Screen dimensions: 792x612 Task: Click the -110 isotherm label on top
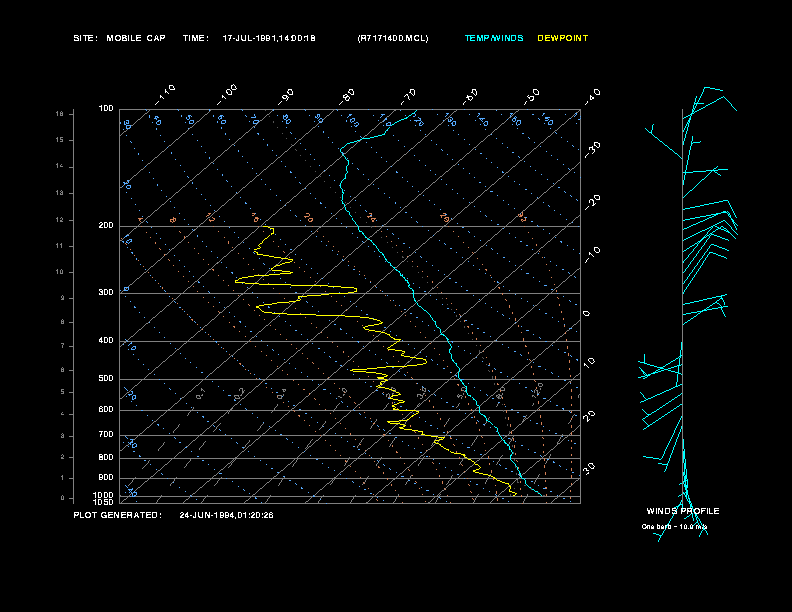point(165,96)
